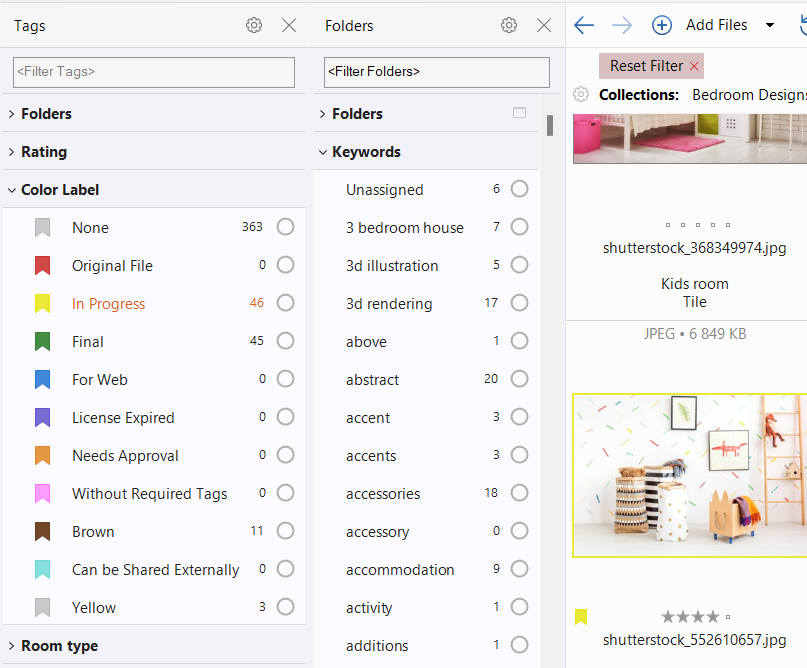Open Folders panel settings gear

click(509, 26)
